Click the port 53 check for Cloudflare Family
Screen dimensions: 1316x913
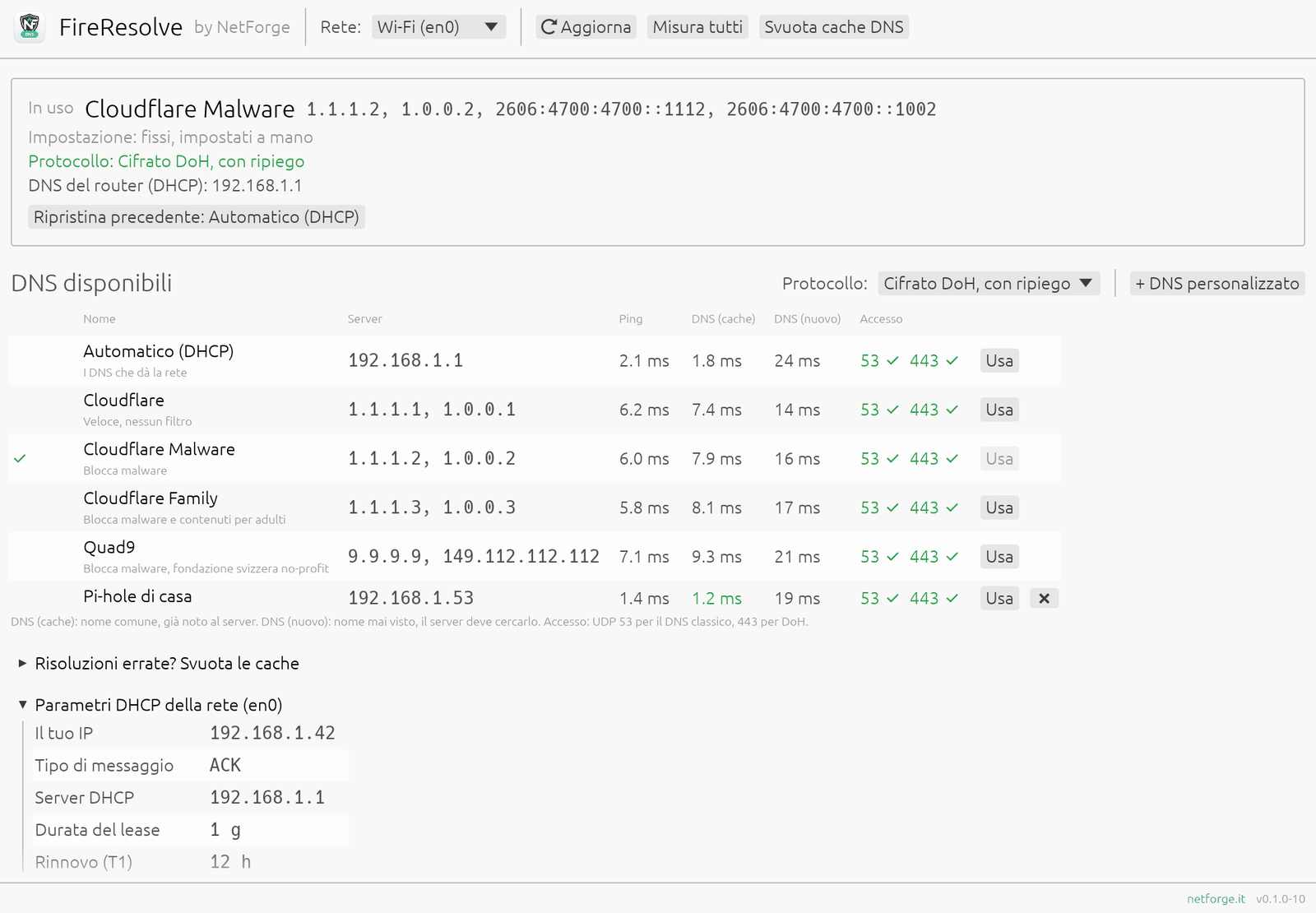point(879,507)
